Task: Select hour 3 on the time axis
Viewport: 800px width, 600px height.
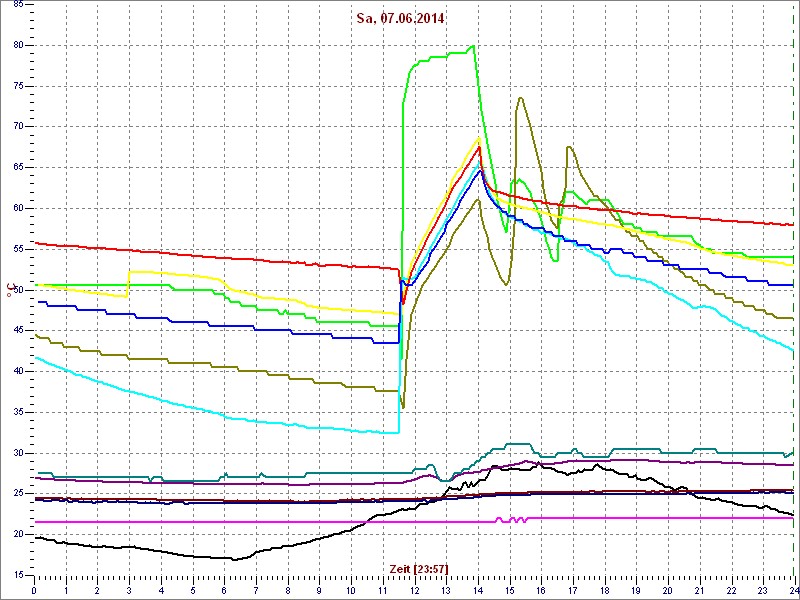Action: pyautogui.click(x=129, y=590)
